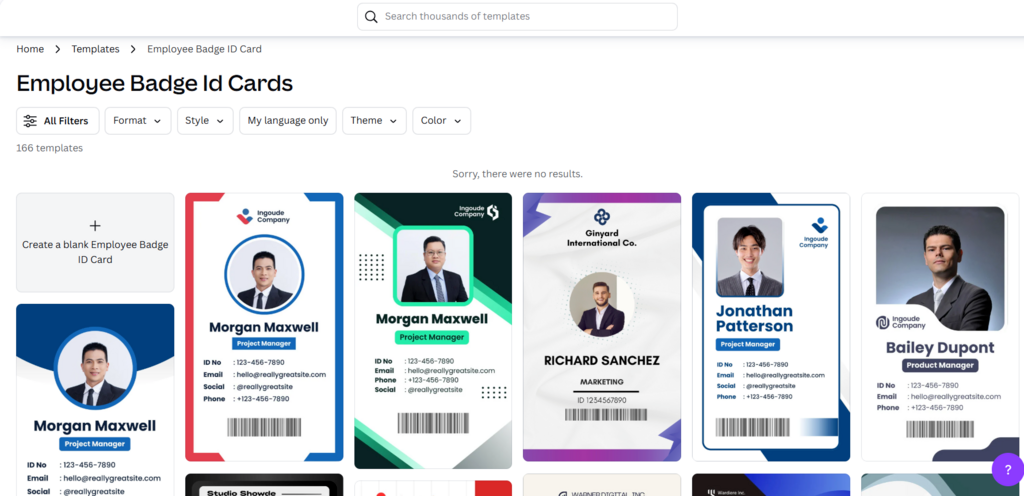Screen dimensions: 1024x496
Task: Click the search magnifier icon
Action: pos(371,17)
